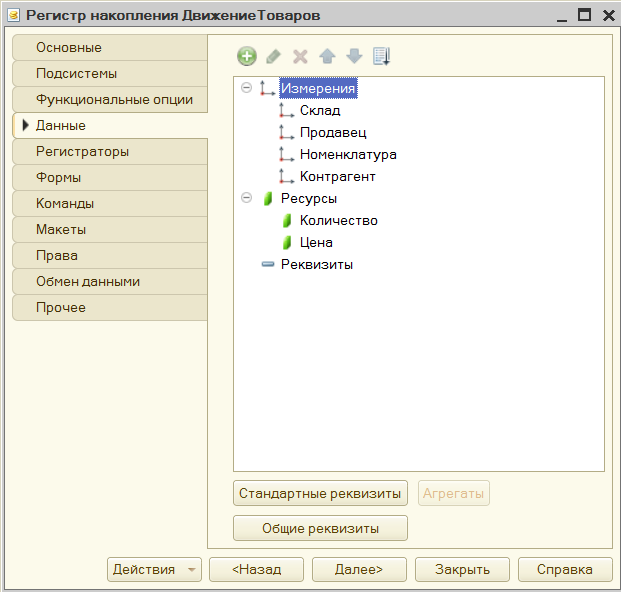This screenshot has height=592, width=621.
Task: Click the Move Down arrow icon
Action: (354, 56)
